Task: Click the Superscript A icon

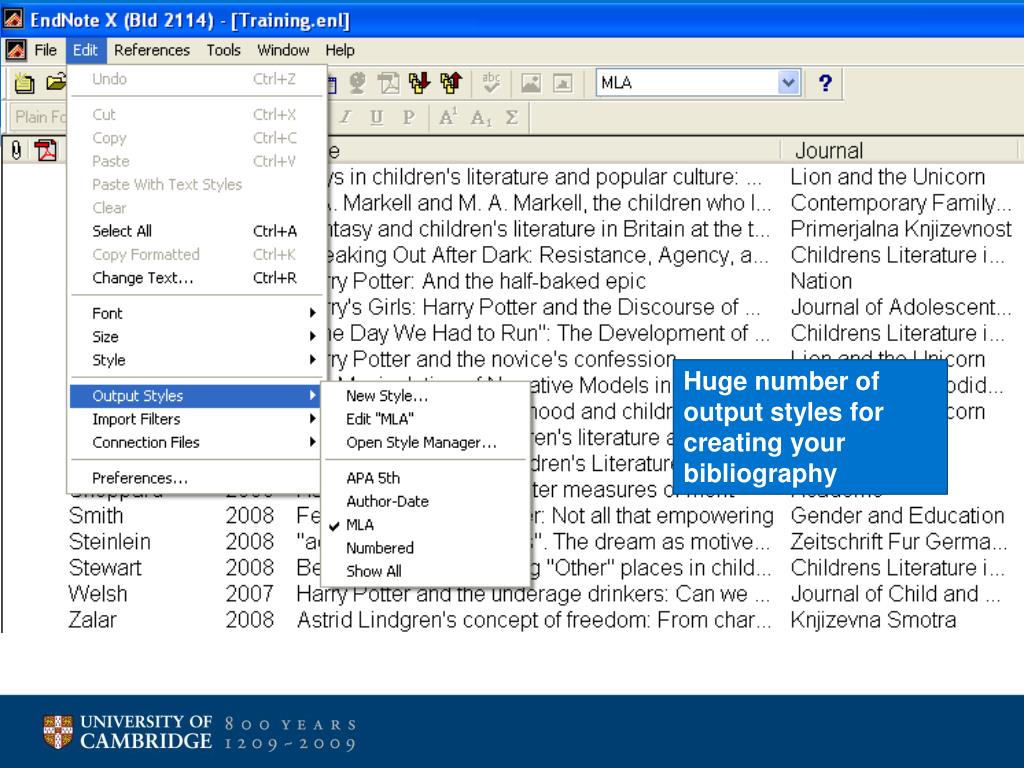Action: click(448, 118)
